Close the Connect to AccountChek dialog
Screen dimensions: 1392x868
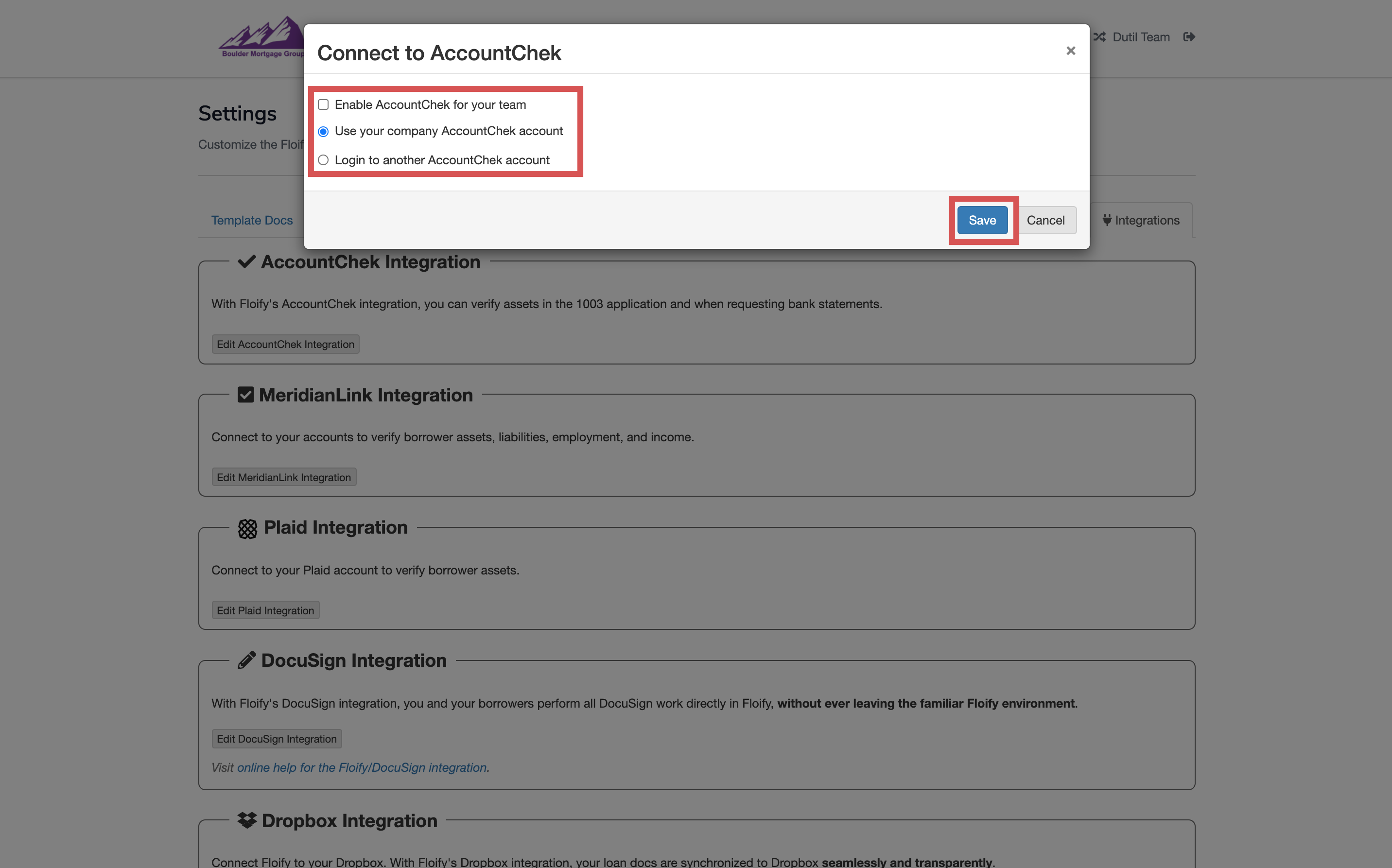coord(1071,51)
